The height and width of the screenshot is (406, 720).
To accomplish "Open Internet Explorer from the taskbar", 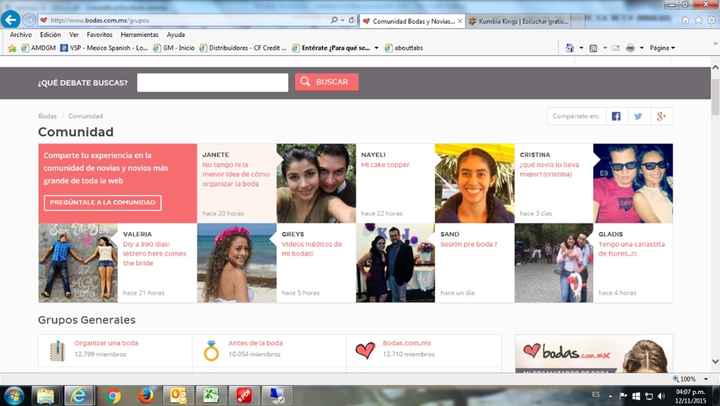I will [x=79, y=395].
